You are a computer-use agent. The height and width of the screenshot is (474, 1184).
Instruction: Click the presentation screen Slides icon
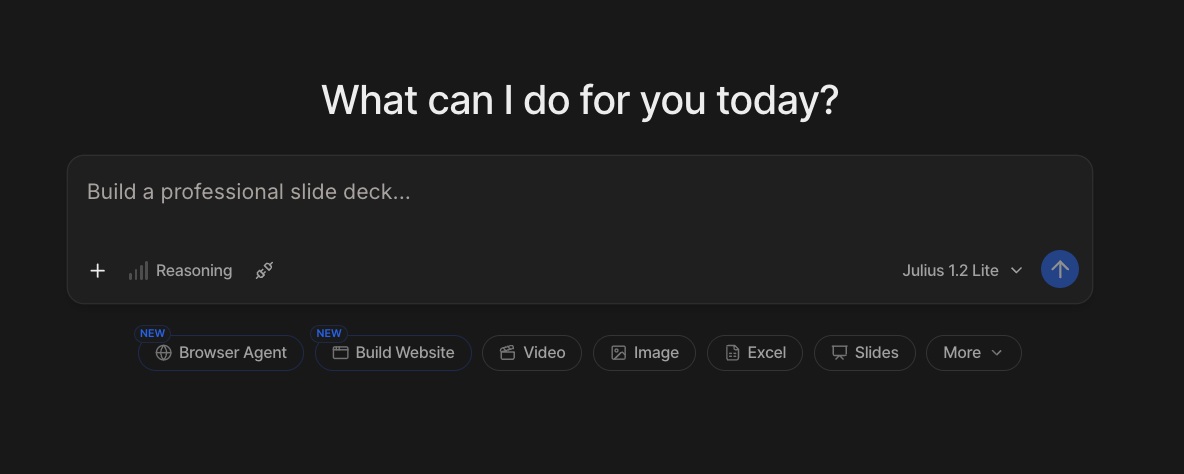coord(840,352)
